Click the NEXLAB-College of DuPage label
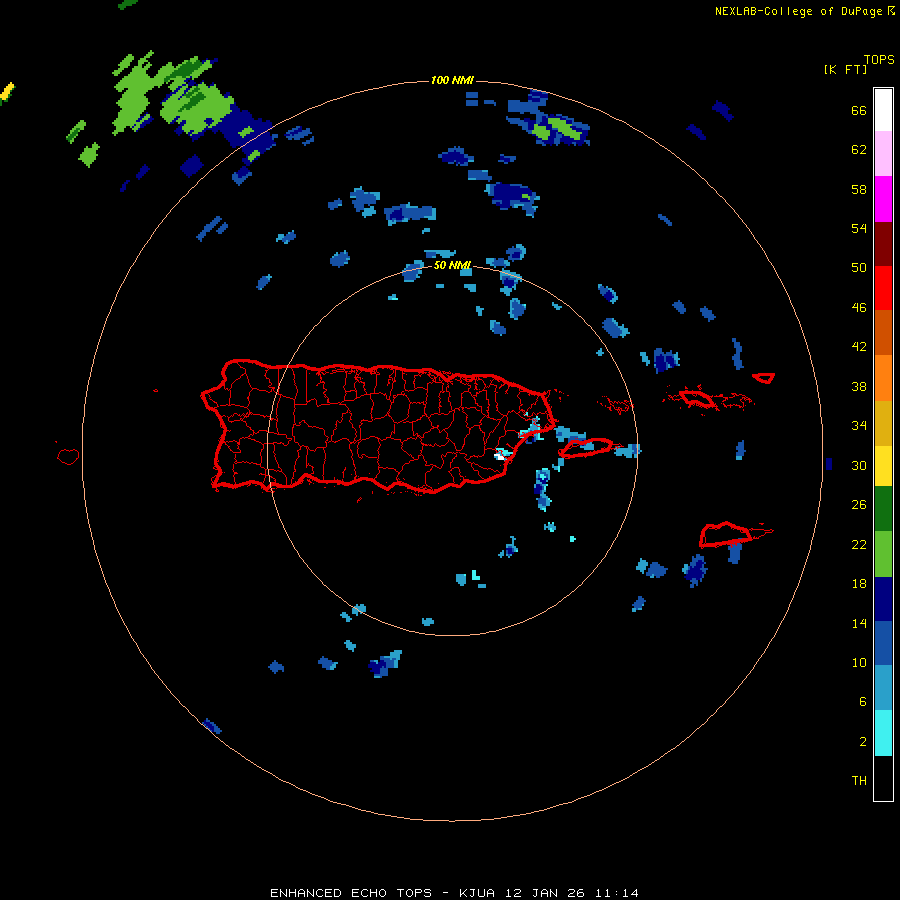 (798, 11)
